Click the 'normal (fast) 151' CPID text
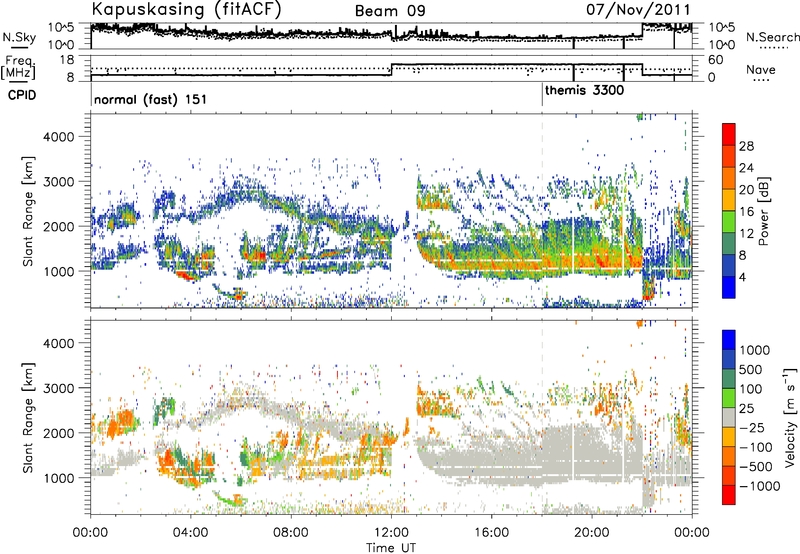The height and width of the screenshot is (554, 800). [x=151, y=99]
